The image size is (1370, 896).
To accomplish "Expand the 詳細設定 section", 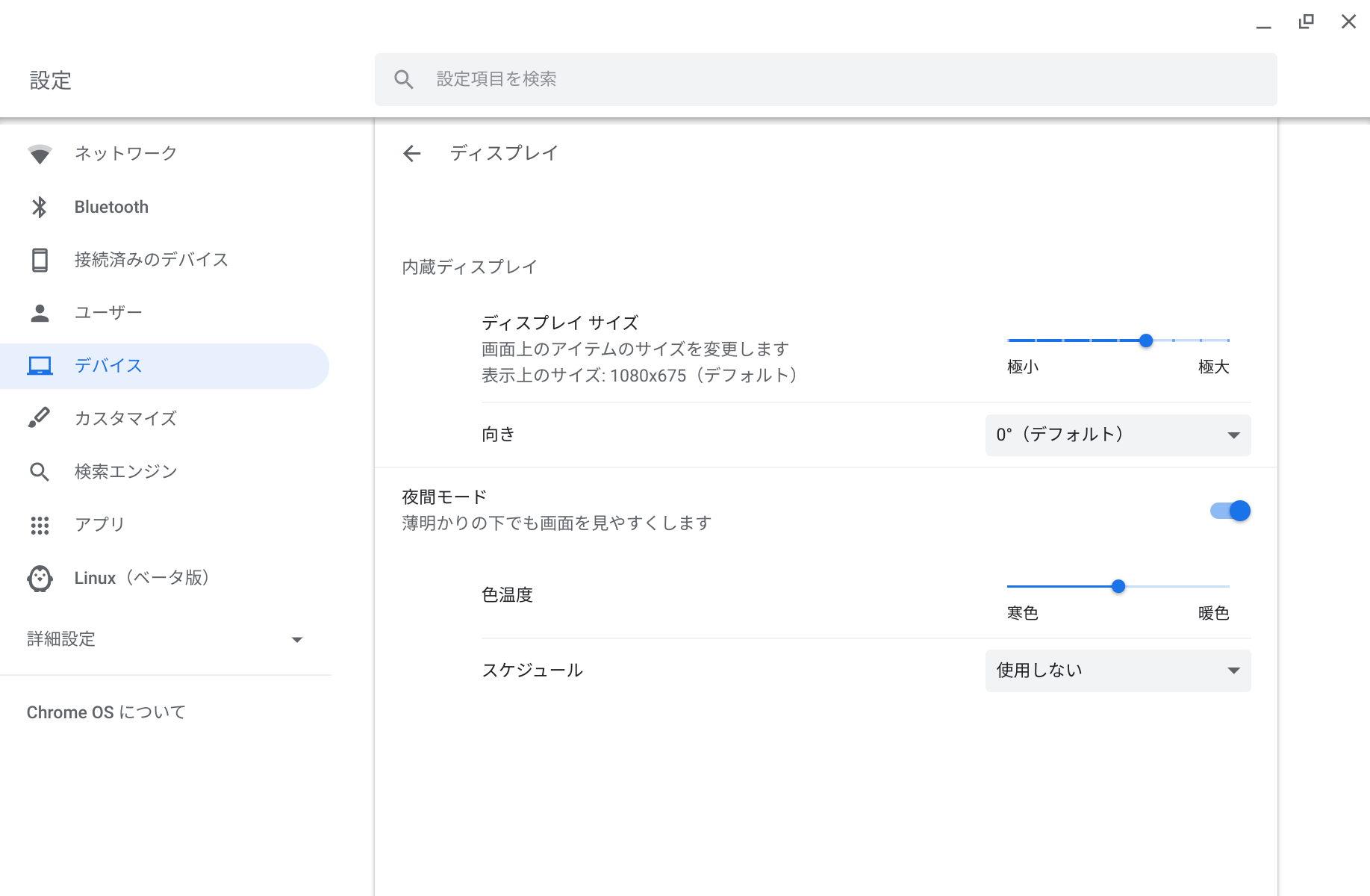I will click(164, 639).
